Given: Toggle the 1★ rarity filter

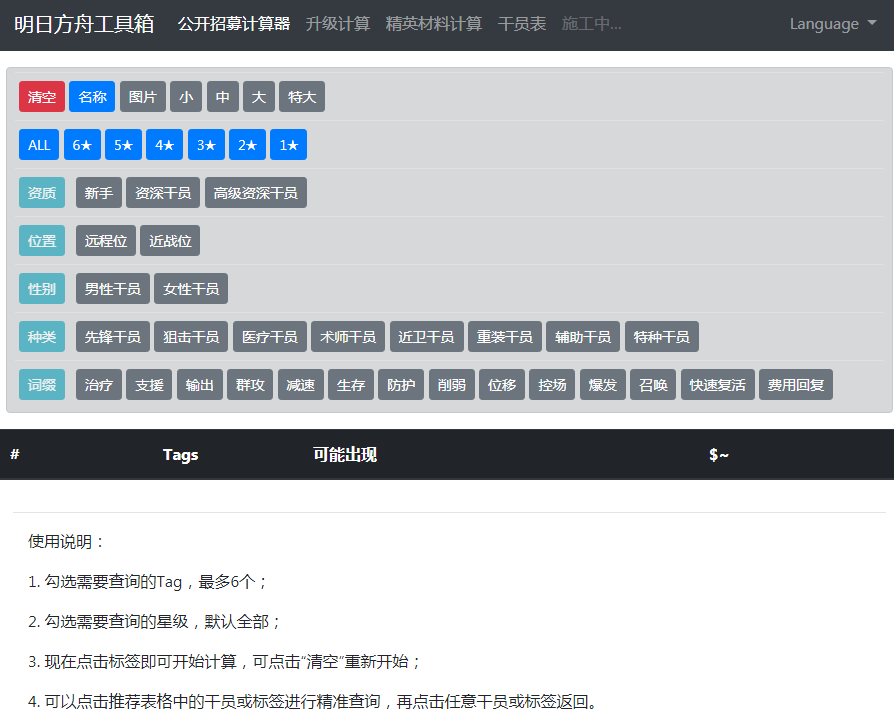Looking at the screenshot, I should (x=288, y=145).
